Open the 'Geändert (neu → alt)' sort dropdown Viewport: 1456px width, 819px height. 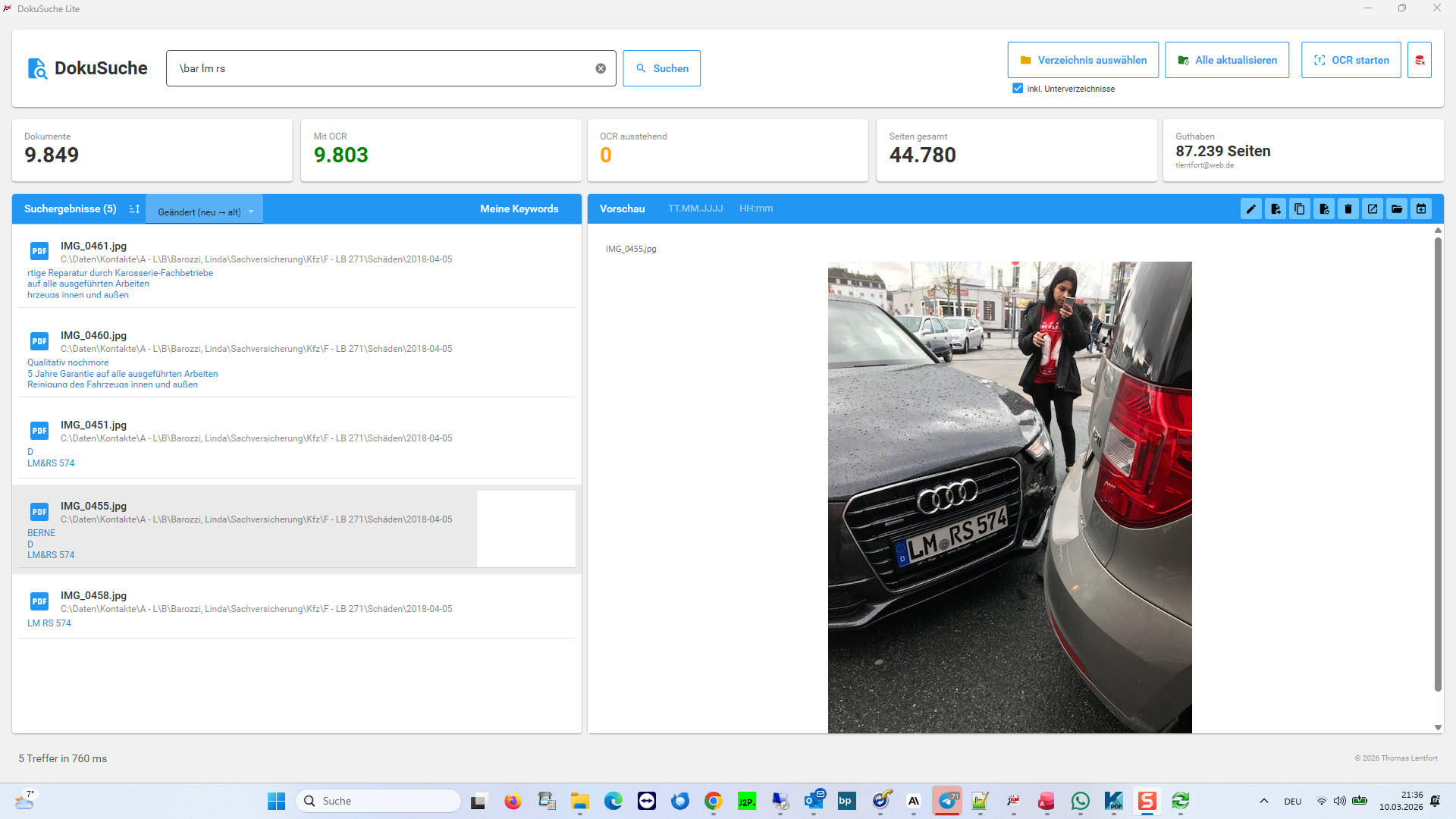pos(204,212)
